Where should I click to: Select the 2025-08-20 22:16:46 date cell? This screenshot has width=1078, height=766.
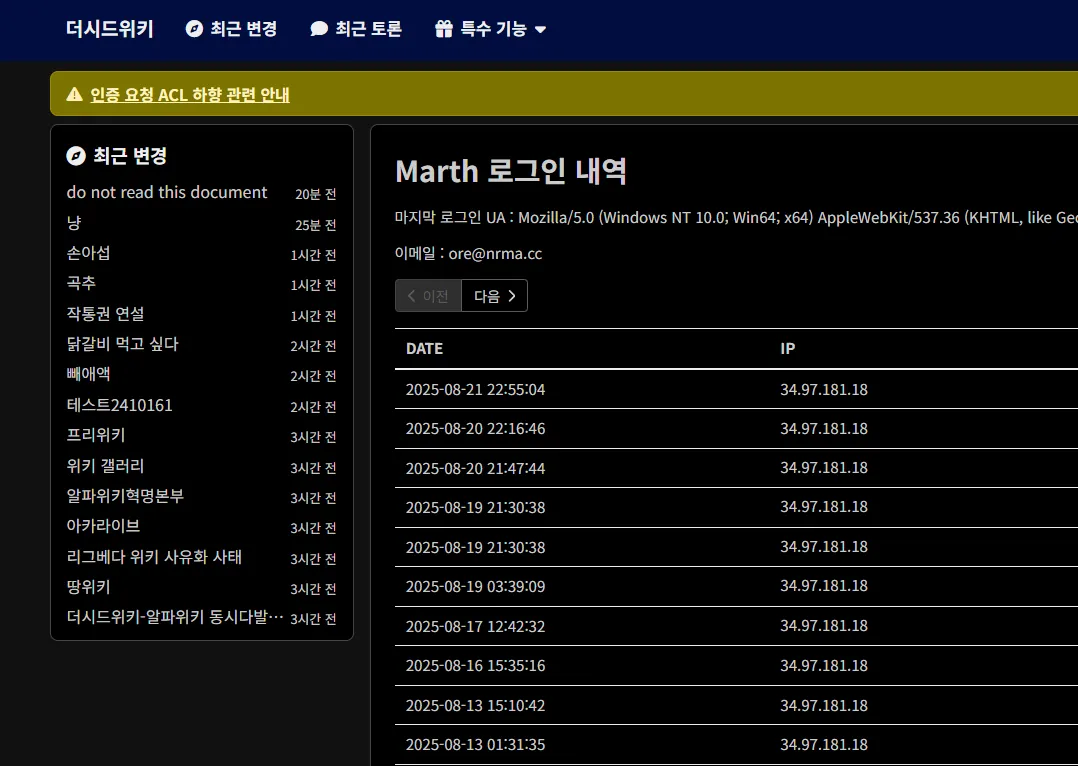[x=475, y=428]
